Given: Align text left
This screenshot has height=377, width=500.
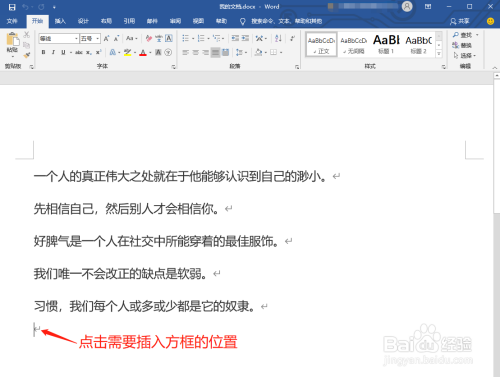Looking at the screenshot, I should tap(186, 52).
